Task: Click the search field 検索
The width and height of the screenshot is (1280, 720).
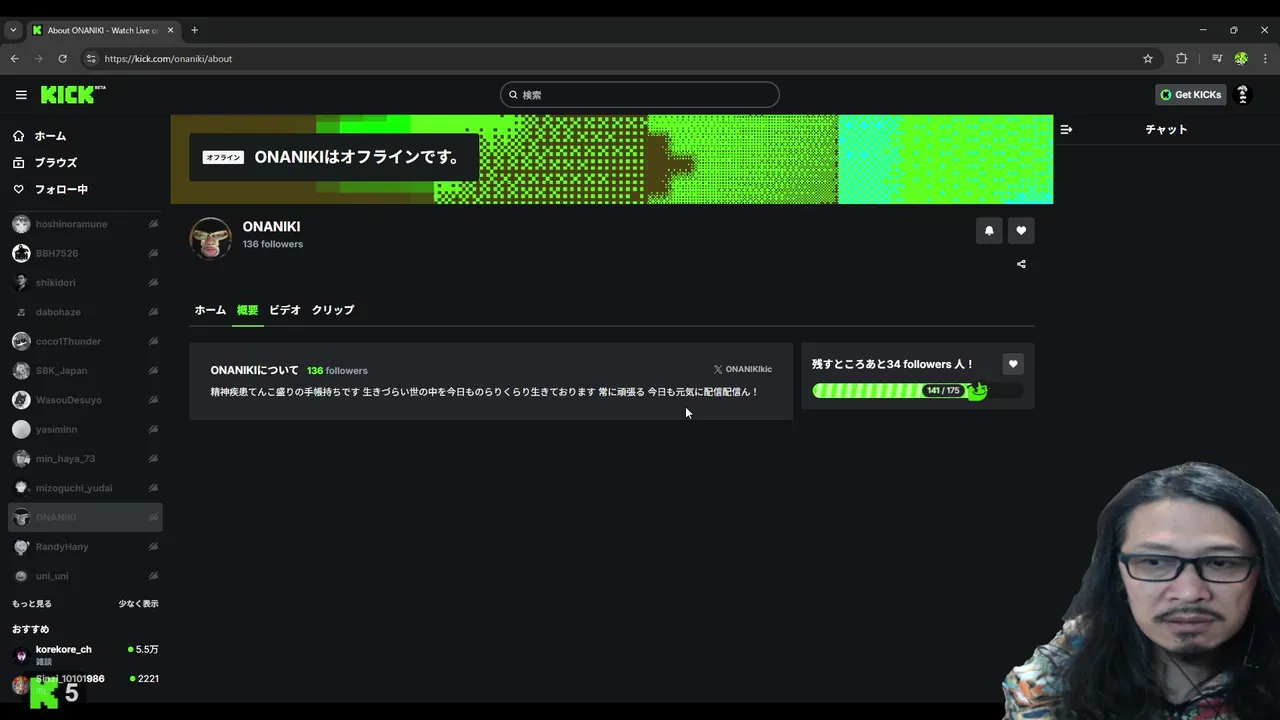Action: pos(640,95)
